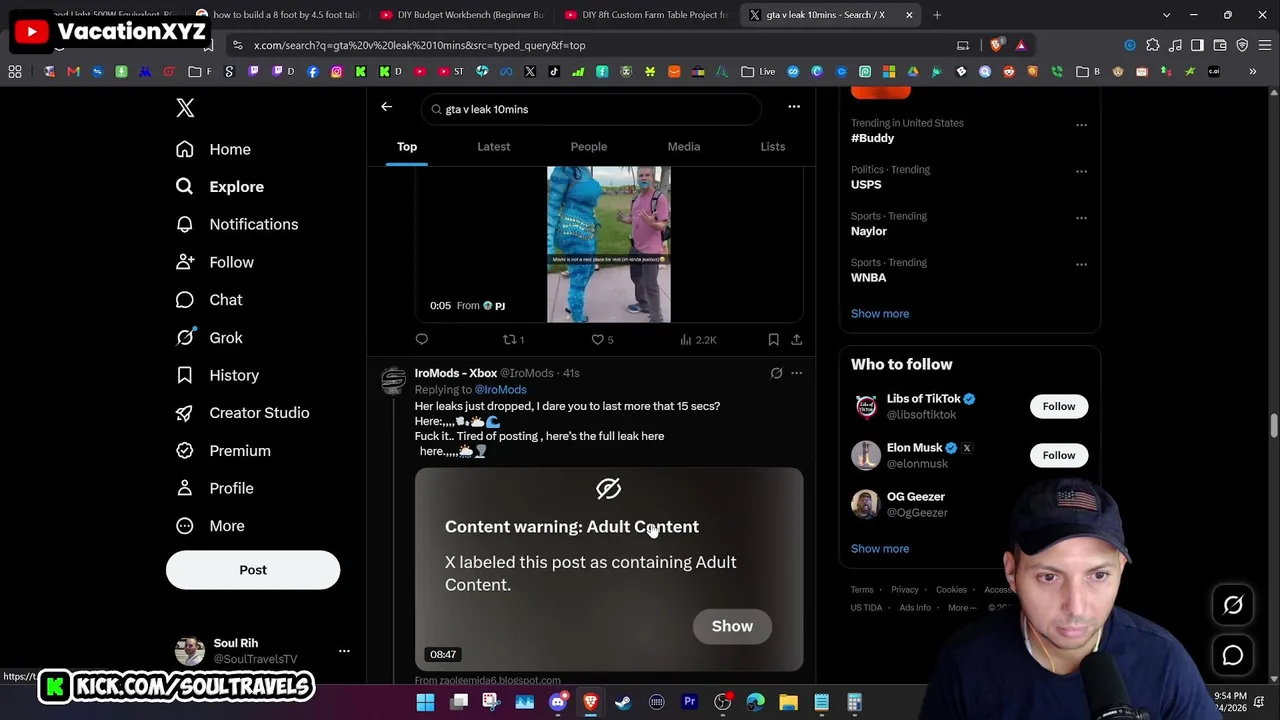
Task: Follow Elon Musk
Action: point(1059,455)
